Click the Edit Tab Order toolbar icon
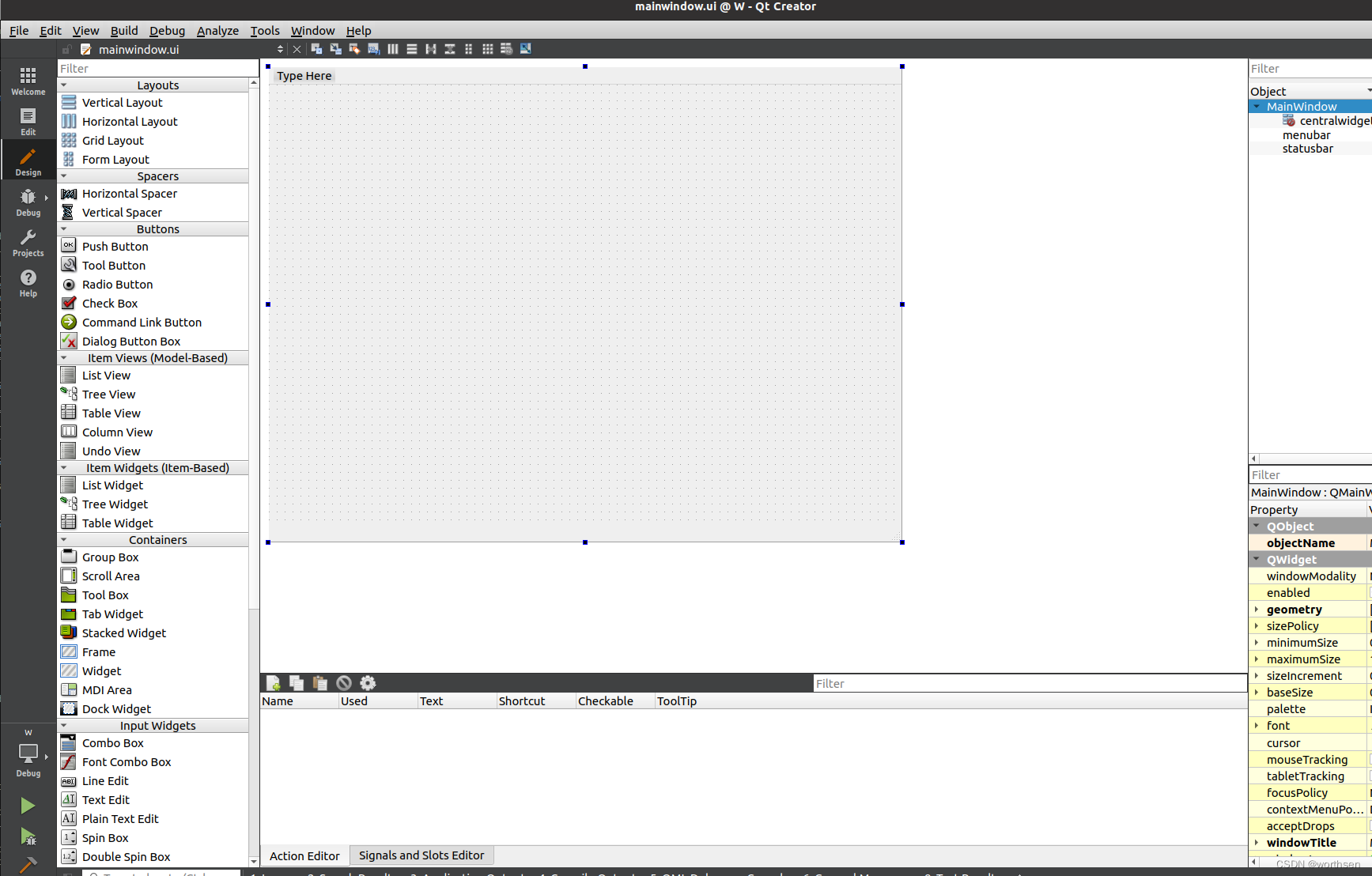Viewport: 1372px width, 876px height. click(x=373, y=48)
